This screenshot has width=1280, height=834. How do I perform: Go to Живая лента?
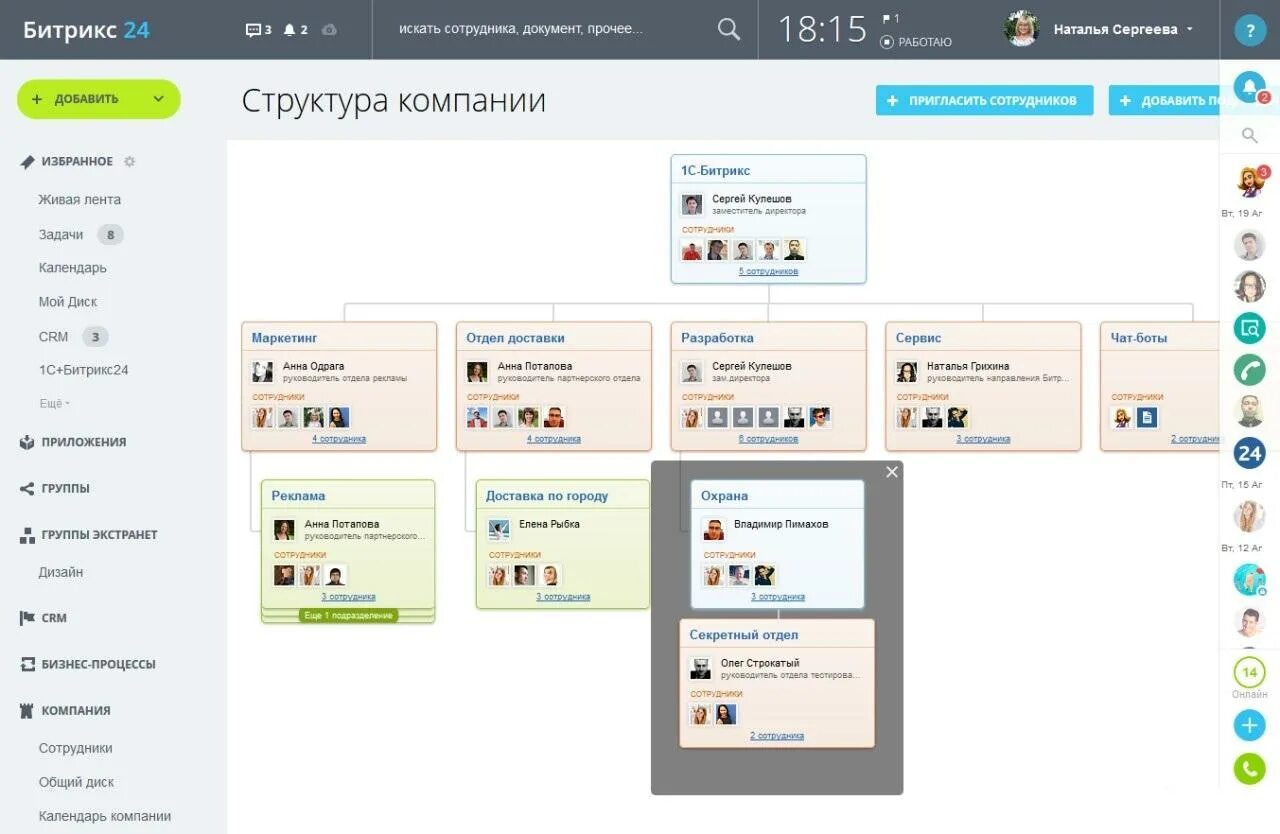click(x=79, y=199)
